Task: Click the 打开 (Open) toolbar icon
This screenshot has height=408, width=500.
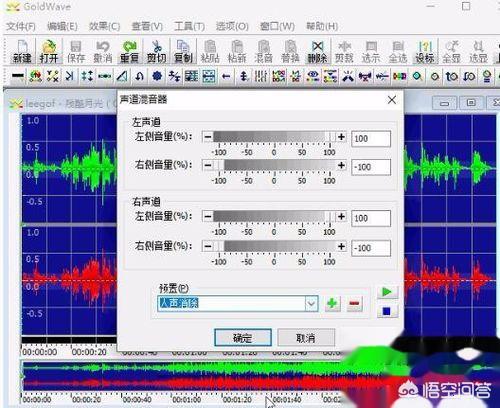Action: tap(49, 52)
